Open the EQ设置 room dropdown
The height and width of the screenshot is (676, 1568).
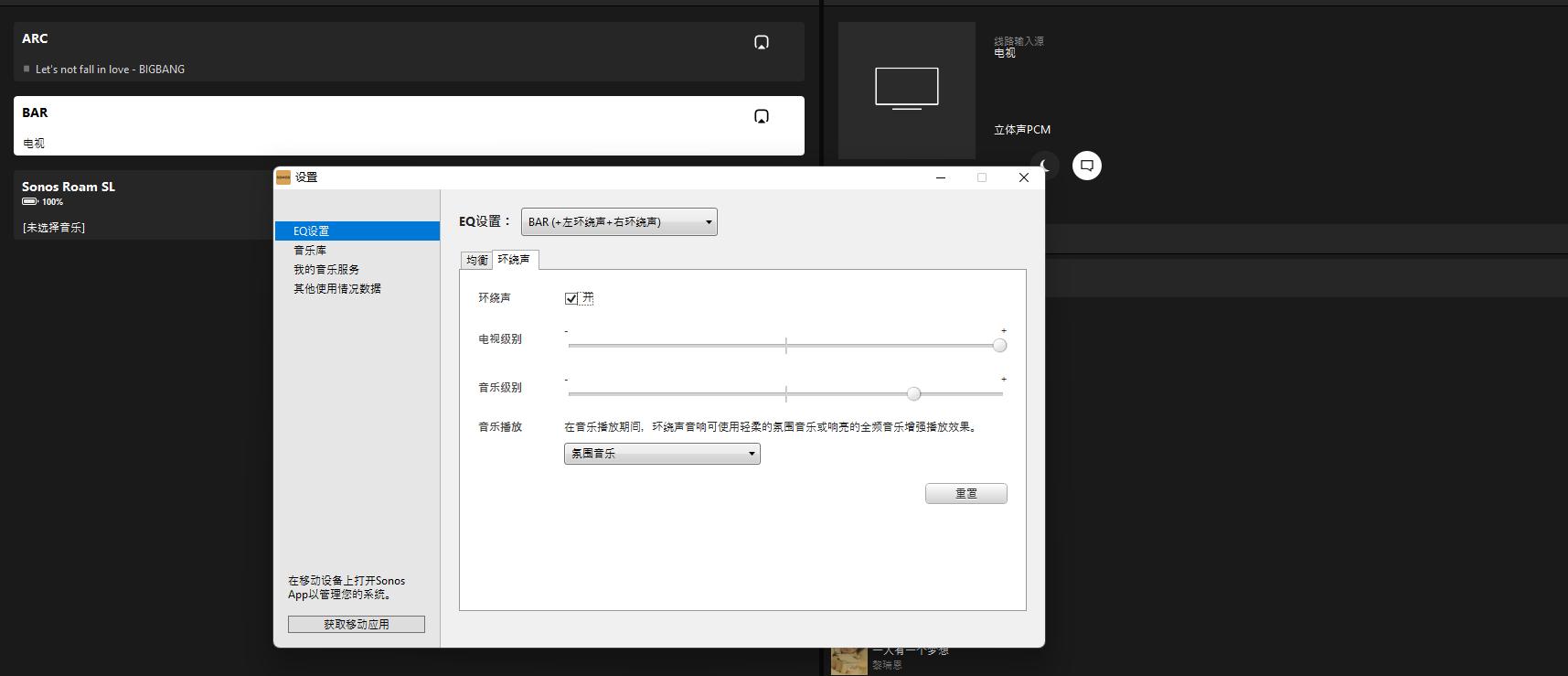pos(619,222)
